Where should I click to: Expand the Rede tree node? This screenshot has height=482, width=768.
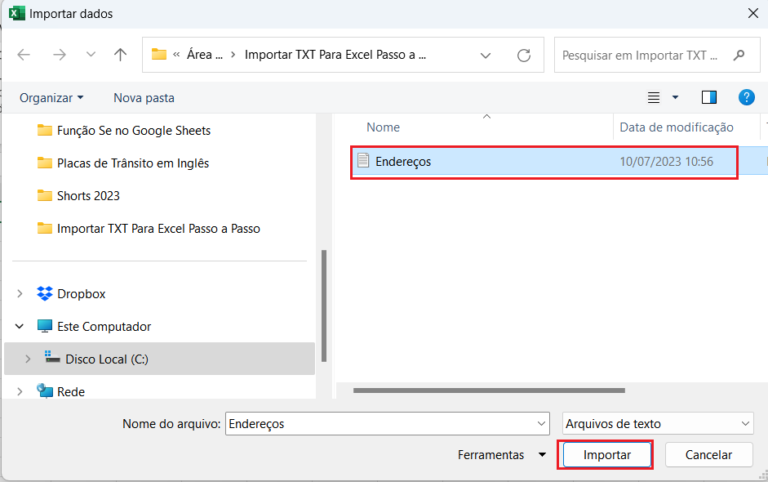pyautogui.click(x=21, y=391)
